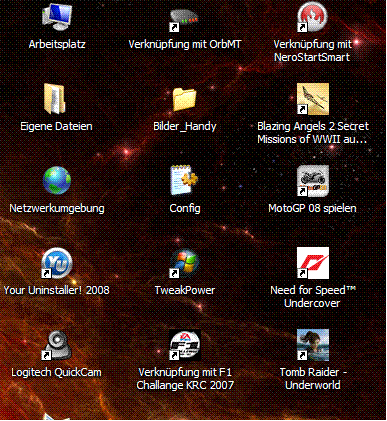The image size is (387, 421).
Task: Launch the Your Uninstaller! 2008 icon
Action: (57, 263)
